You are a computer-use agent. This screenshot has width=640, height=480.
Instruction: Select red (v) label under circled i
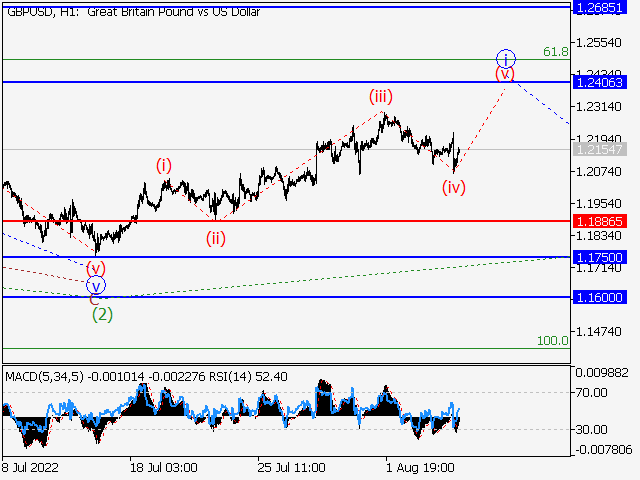tap(505, 74)
